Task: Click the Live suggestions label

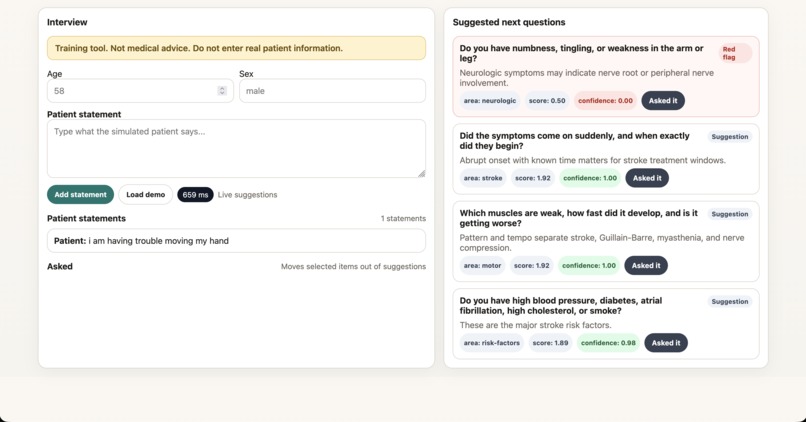Action: click(247, 195)
